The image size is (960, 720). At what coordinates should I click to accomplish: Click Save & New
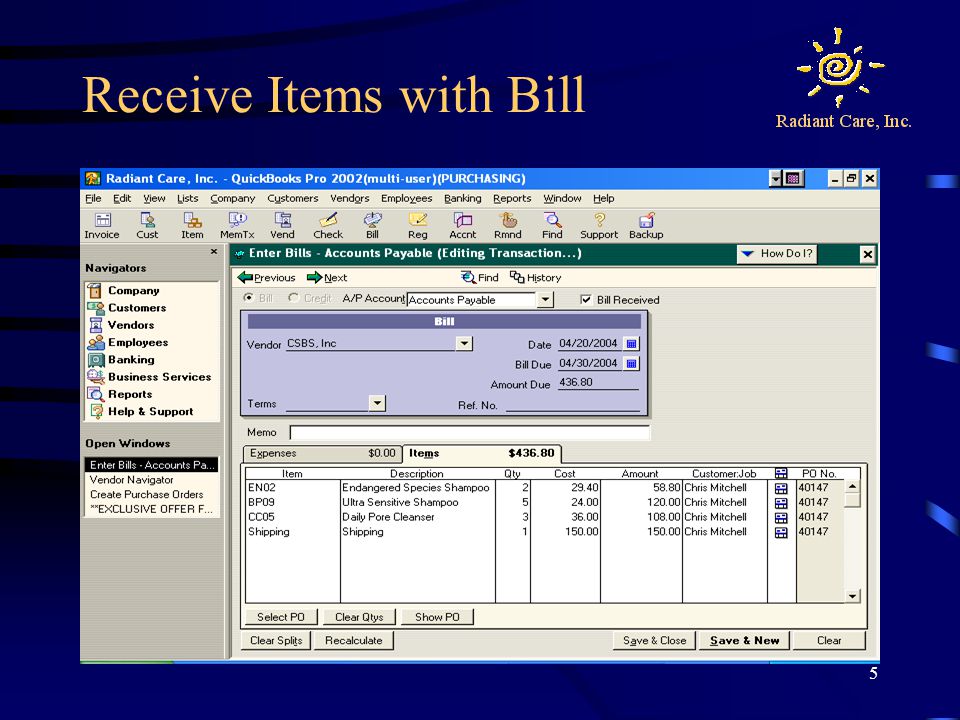744,640
